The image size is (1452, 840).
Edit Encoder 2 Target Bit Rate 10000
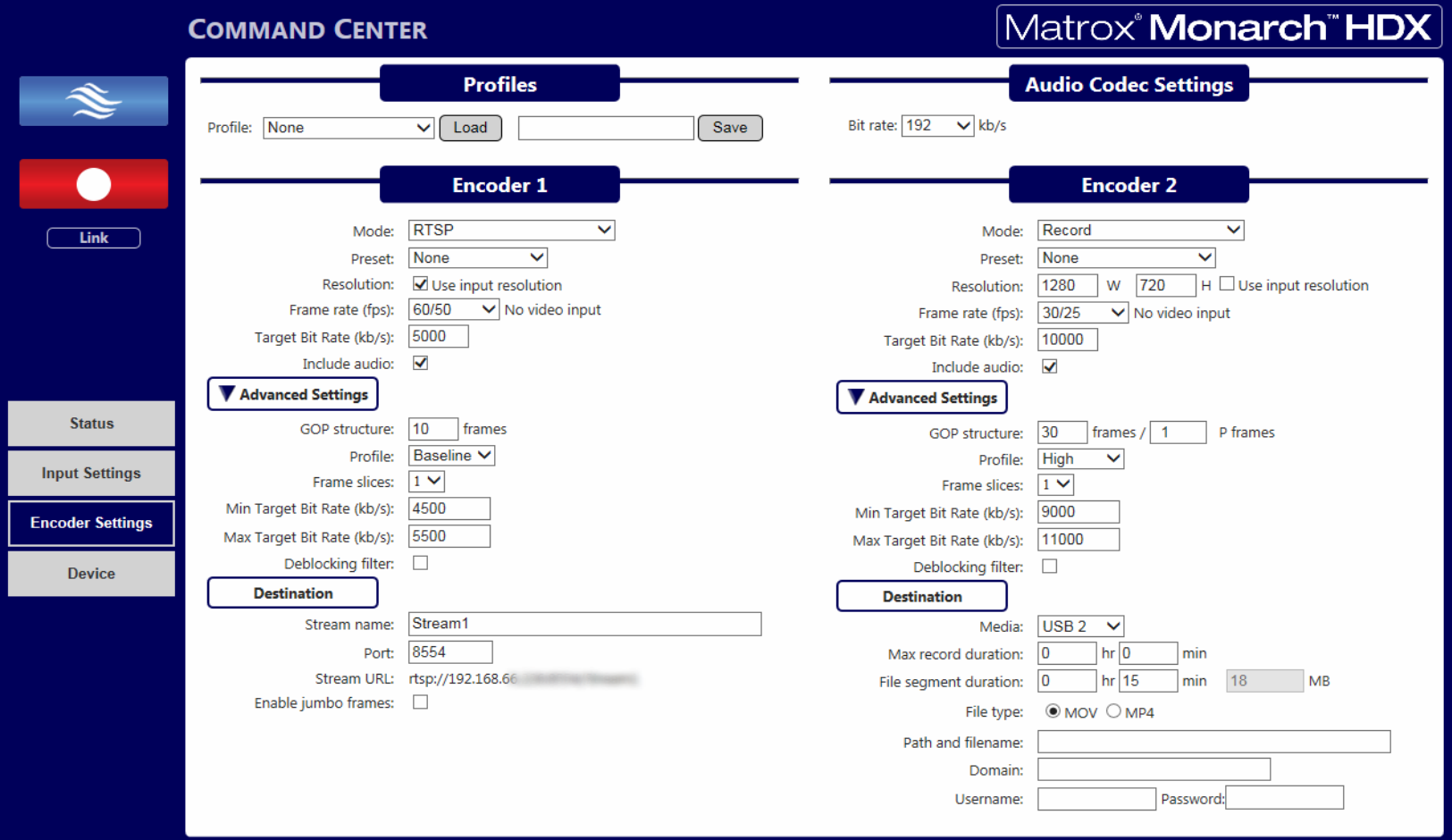pyautogui.click(x=1068, y=340)
